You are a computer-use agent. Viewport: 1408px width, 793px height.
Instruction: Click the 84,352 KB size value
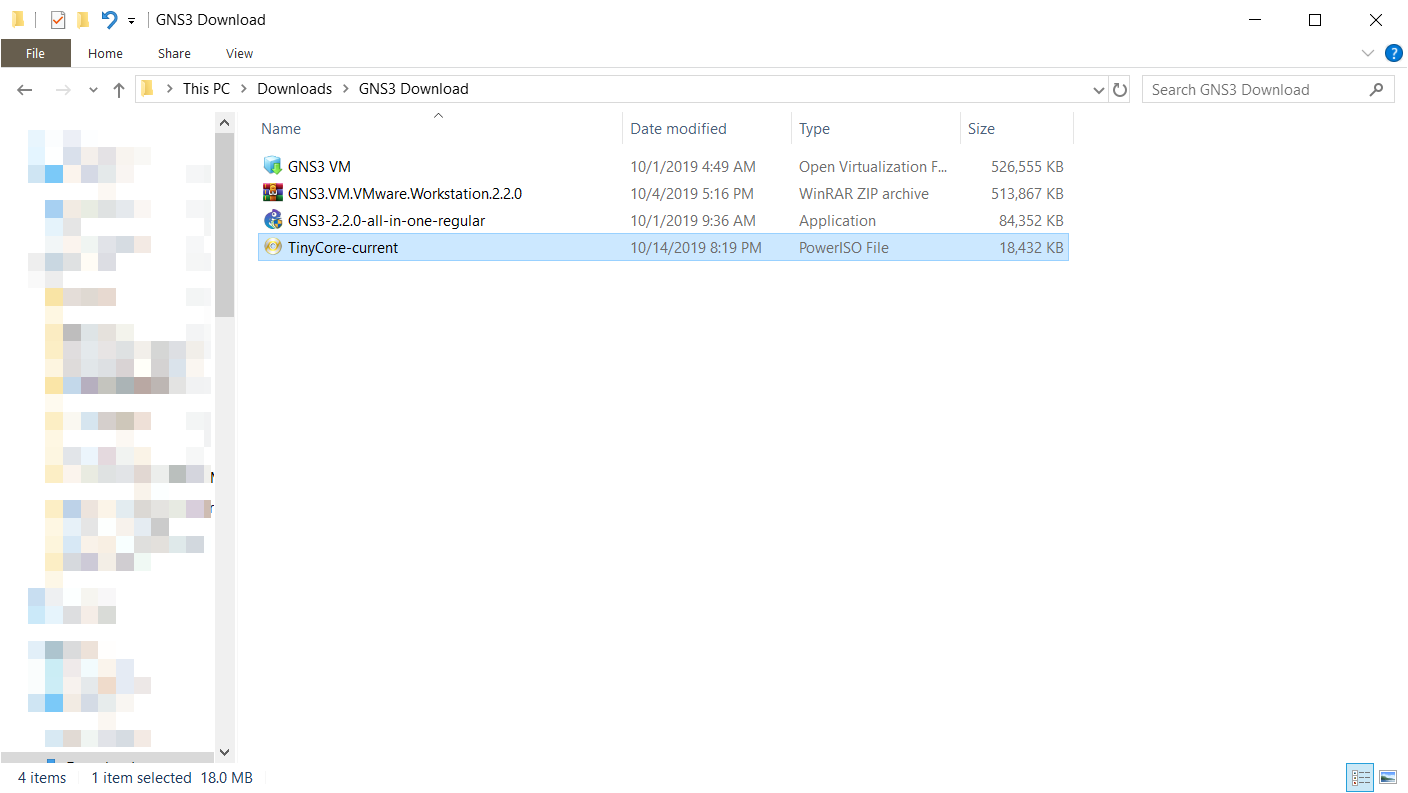1031,221
